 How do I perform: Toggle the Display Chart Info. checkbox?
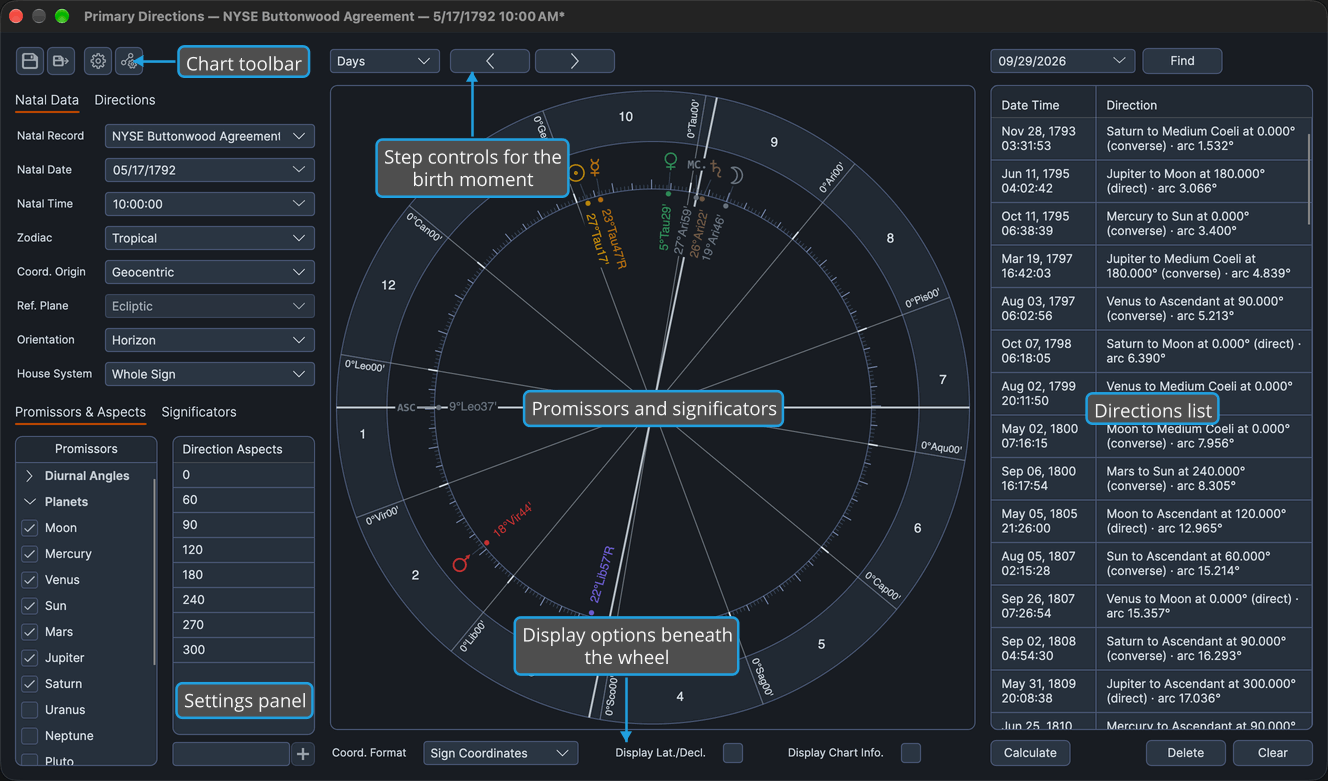click(911, 753)
